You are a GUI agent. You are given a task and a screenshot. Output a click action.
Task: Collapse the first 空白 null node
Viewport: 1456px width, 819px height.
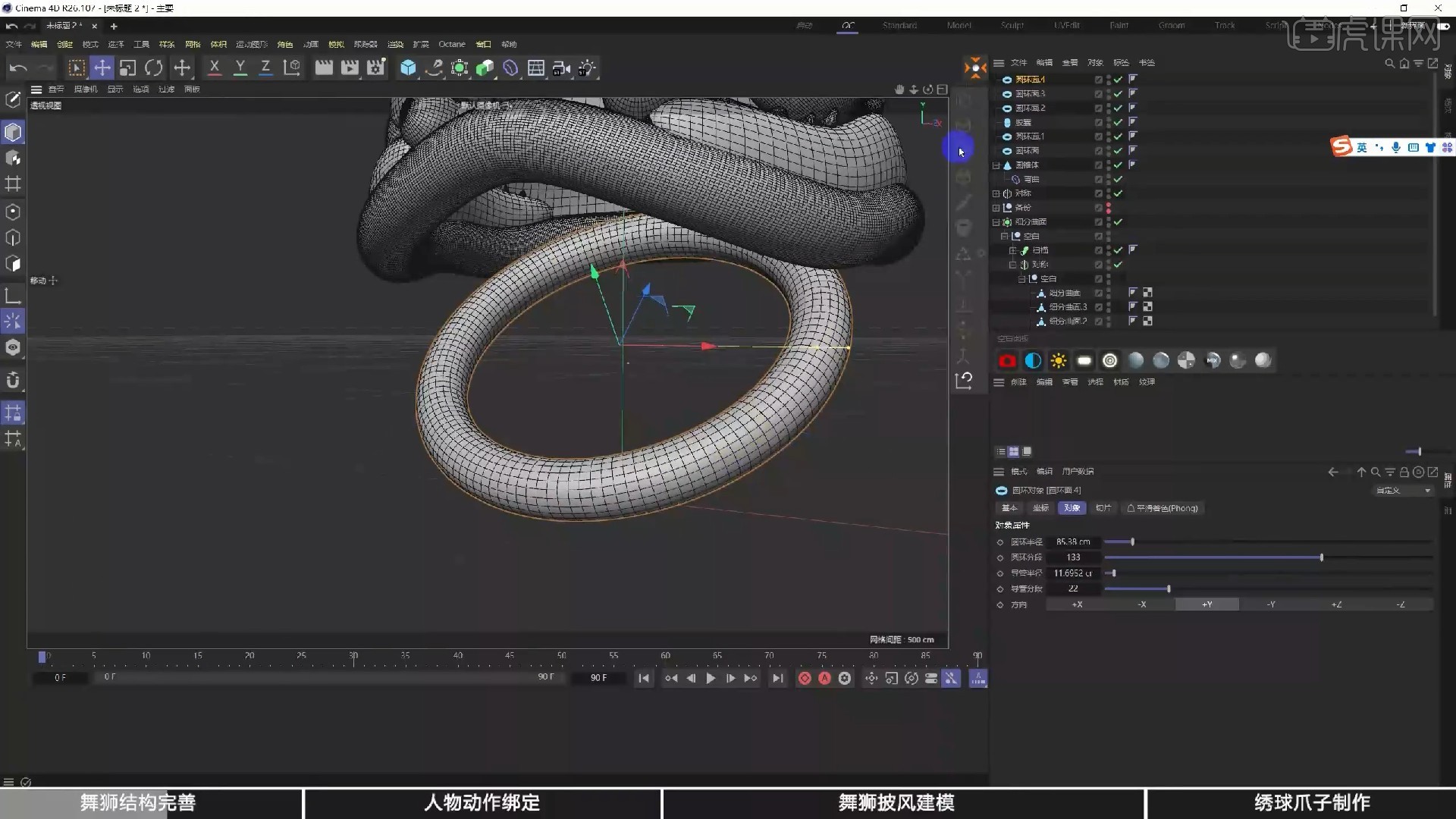(x=1004, y=236)
